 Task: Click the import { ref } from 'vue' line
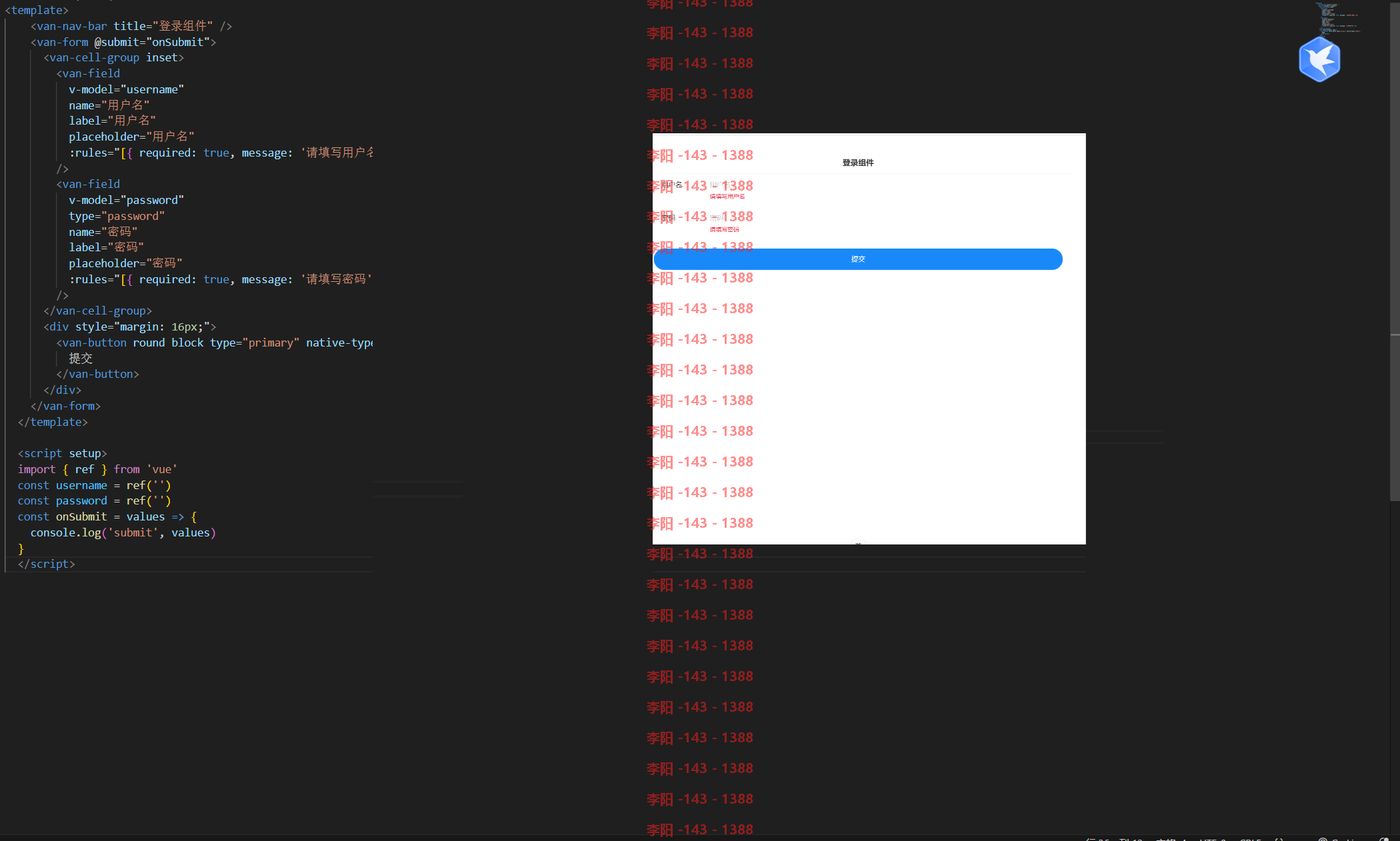(x=98, y=469)
